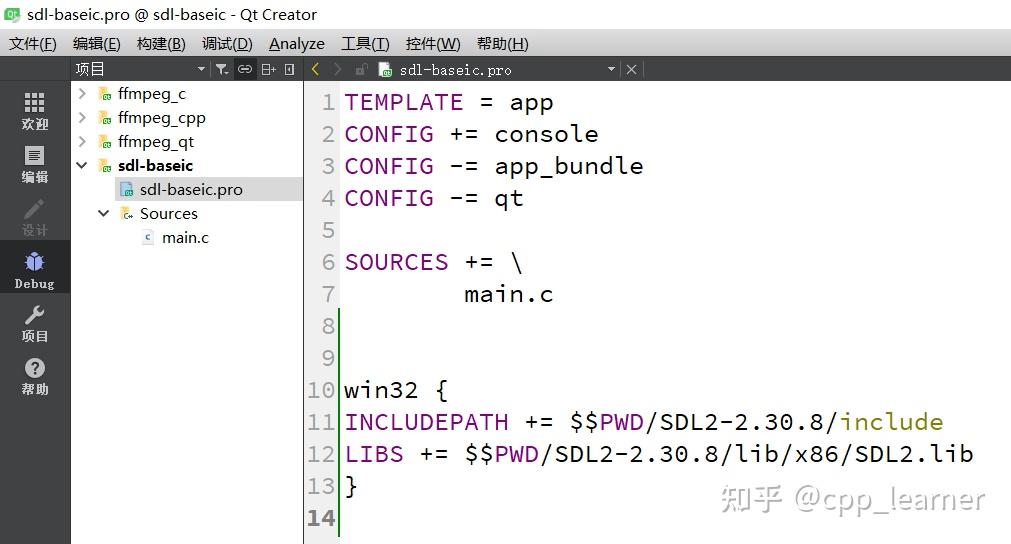Click the sdl-baseic.pro file icon in editor toolbar
Viewport: 1011px width, 544px height.
385,70
